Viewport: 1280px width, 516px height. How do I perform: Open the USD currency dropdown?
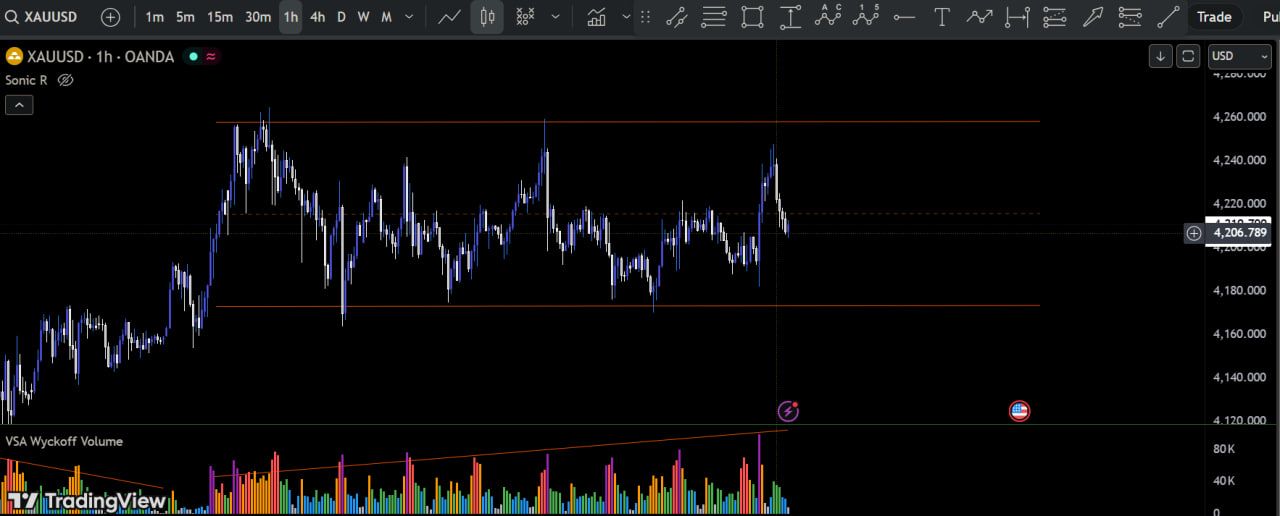click(1239, 56)
